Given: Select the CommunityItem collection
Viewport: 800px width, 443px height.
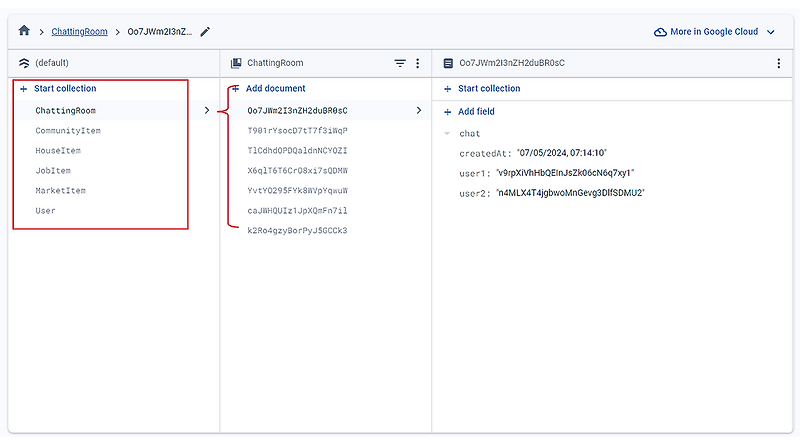Looking at the screenshot, I should point(68,131).
